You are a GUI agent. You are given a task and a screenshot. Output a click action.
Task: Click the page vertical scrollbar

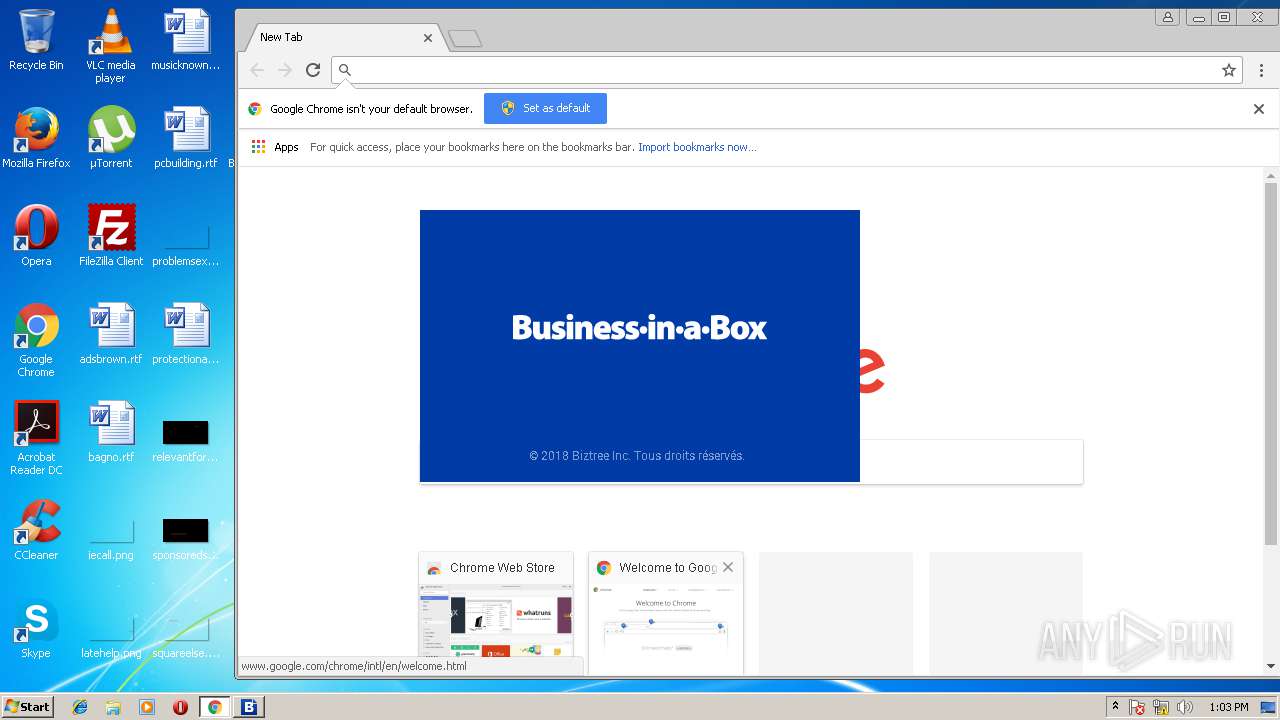point(1271,364)
